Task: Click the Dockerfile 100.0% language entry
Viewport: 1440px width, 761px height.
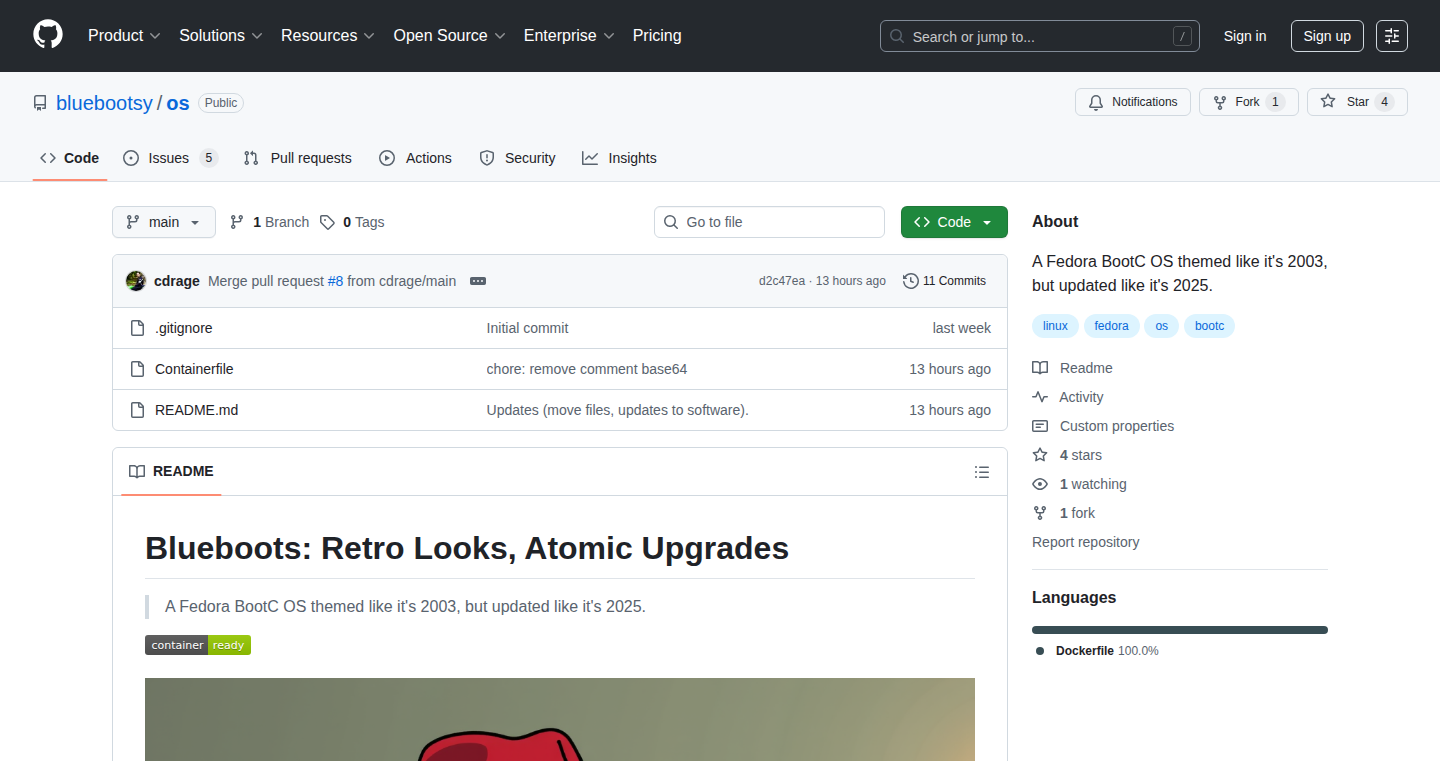Action: point(1097,651)
